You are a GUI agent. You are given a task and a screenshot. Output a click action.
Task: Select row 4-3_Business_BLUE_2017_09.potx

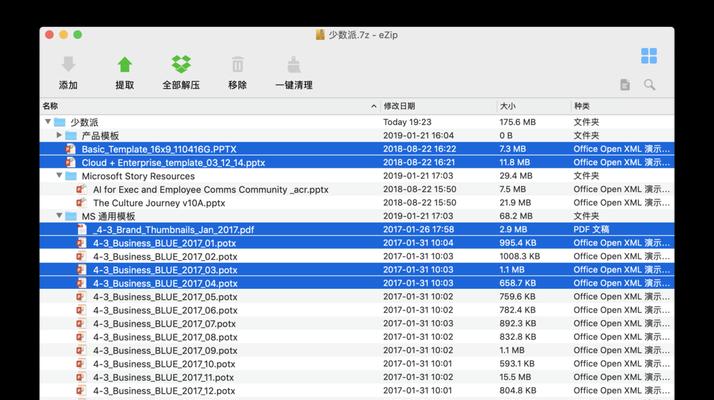tap(357, 350)
